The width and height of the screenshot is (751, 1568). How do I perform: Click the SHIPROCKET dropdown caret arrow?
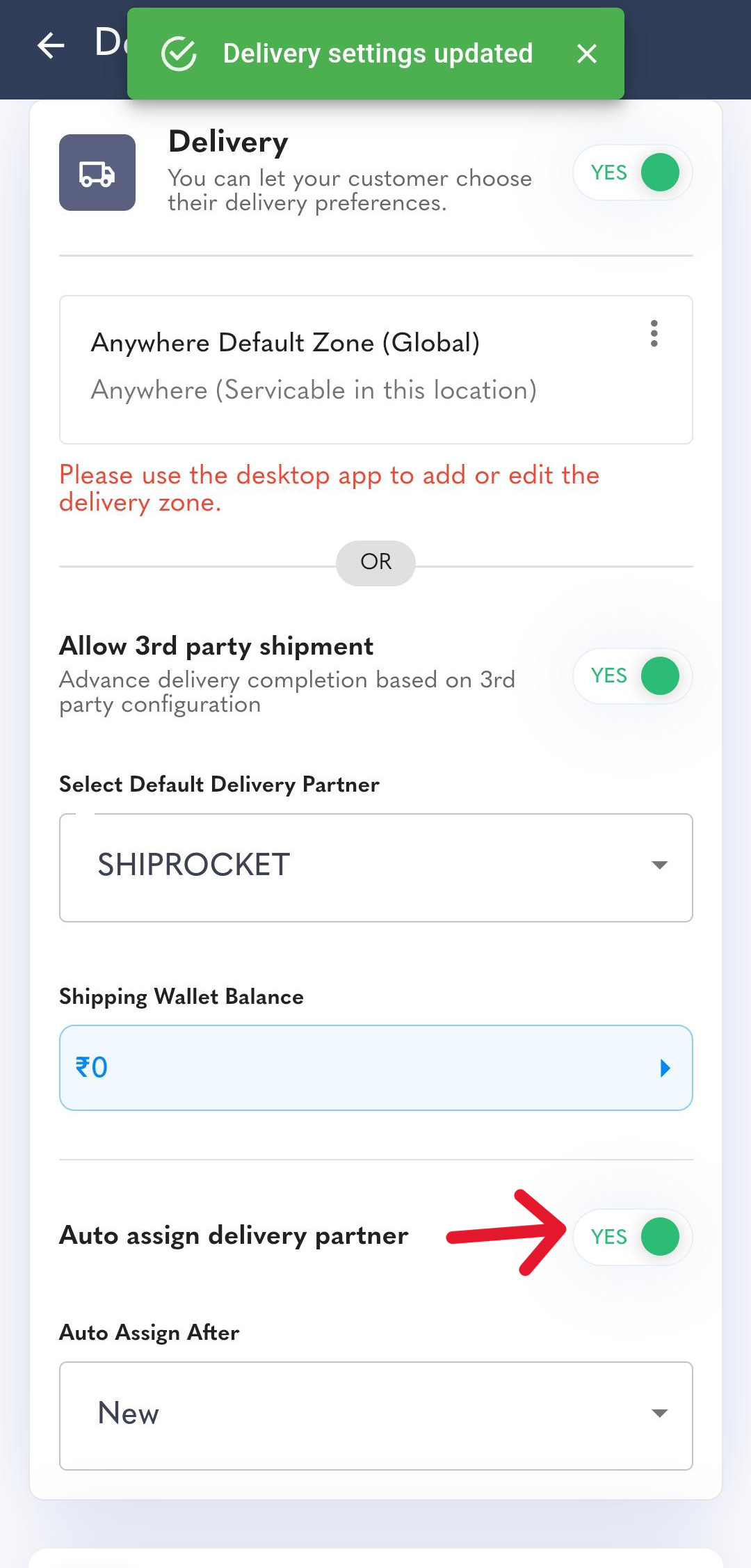[x=659, y=865]
